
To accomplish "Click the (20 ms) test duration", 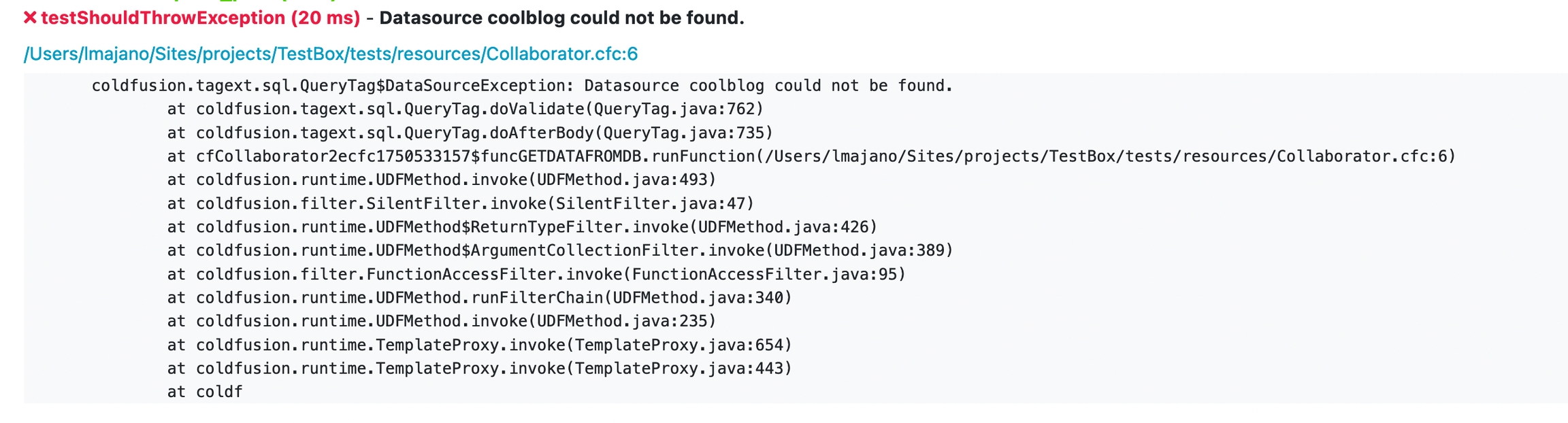I will (325, 18).
